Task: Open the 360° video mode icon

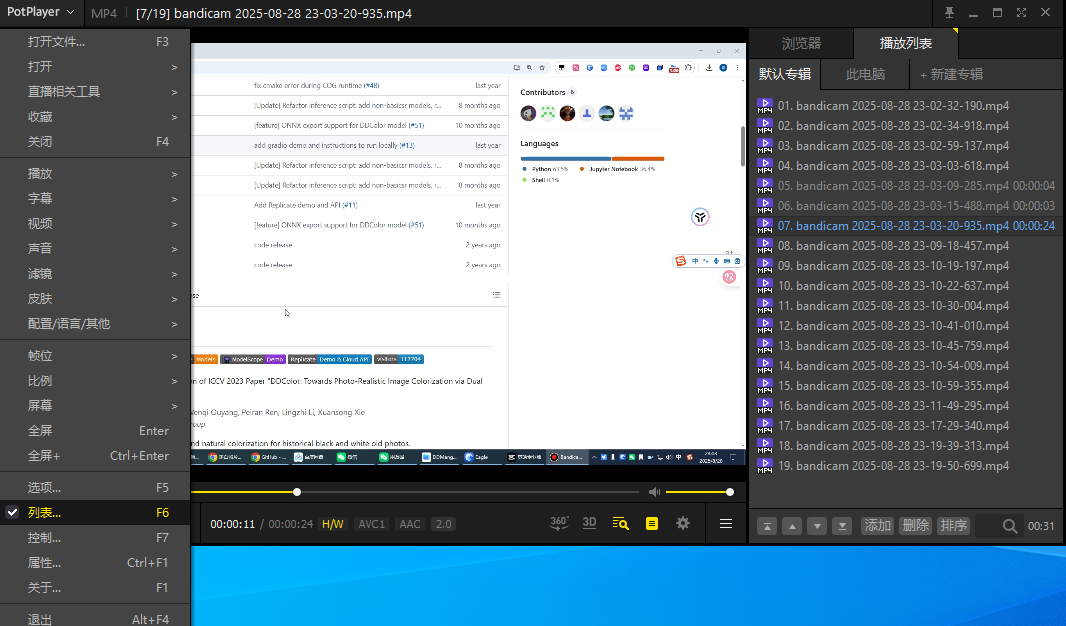Action: 560,523
